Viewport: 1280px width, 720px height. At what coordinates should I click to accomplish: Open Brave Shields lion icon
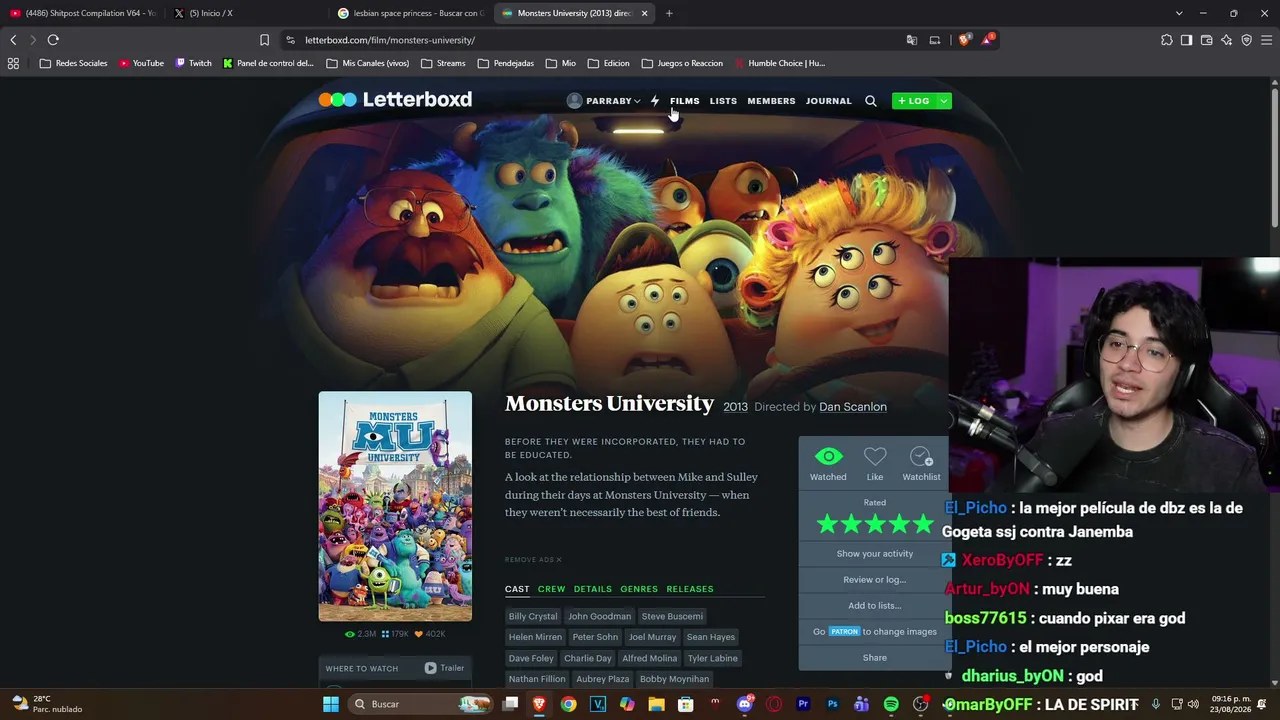[x=964, y=40]
